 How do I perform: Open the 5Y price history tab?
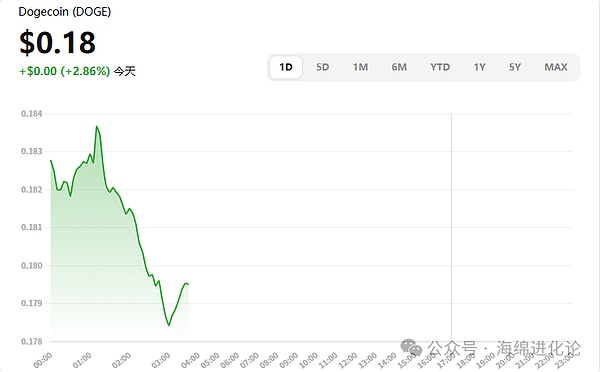515,67
